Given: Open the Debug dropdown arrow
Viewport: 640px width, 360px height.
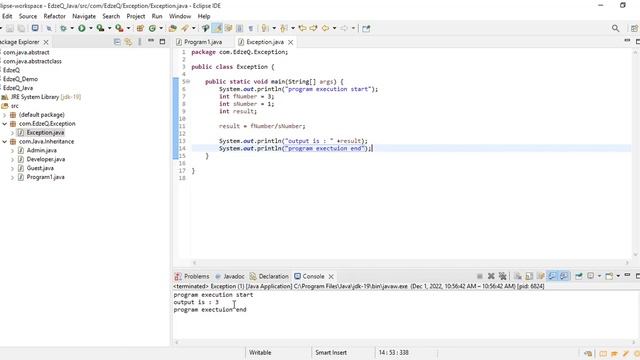Looking at the screenshot, I should 72,28.
